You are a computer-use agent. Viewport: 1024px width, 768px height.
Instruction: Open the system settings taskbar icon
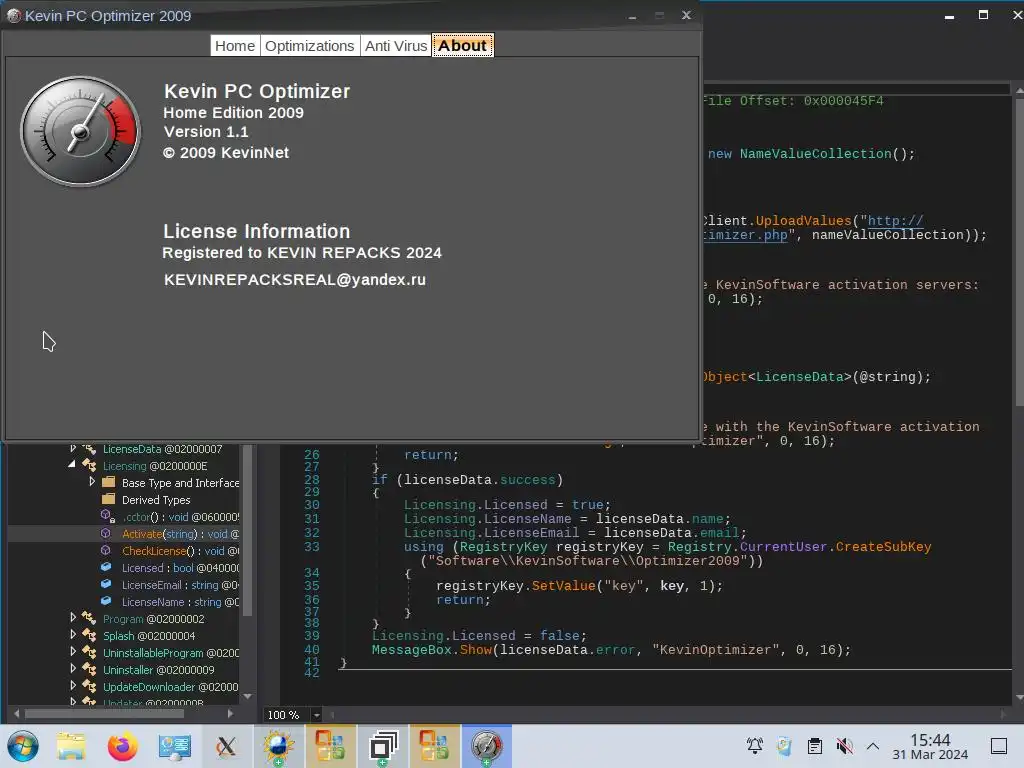tap(174, 746)
